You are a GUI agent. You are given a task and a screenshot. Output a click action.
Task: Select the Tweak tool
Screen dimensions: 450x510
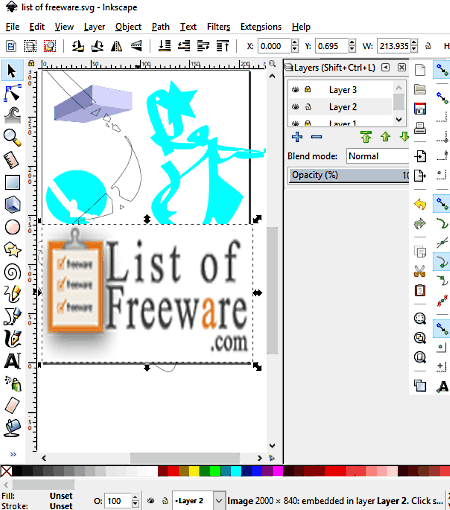pos(12,115)
